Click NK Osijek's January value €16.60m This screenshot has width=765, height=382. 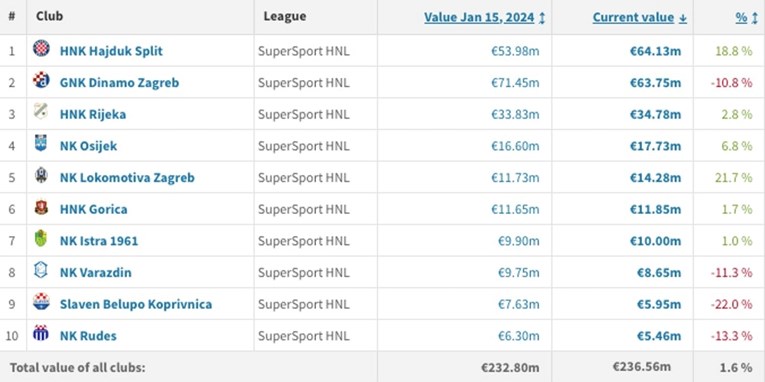(515, 146)
